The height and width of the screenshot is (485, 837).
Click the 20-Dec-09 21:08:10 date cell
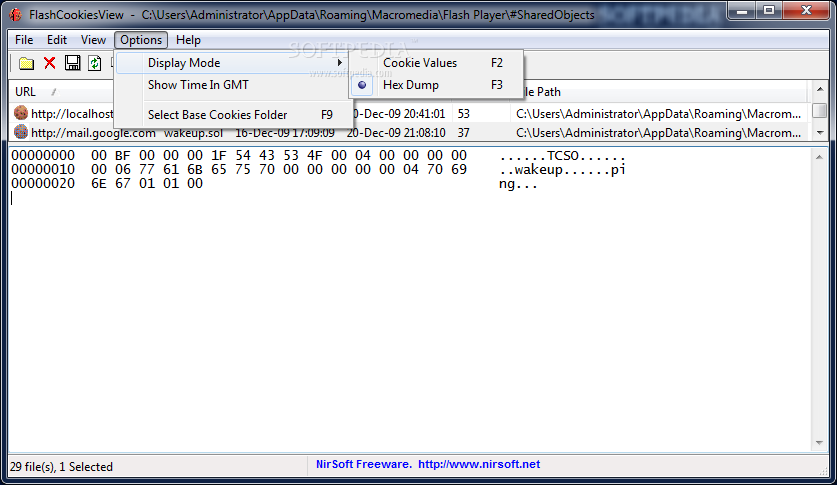[396, 132]
